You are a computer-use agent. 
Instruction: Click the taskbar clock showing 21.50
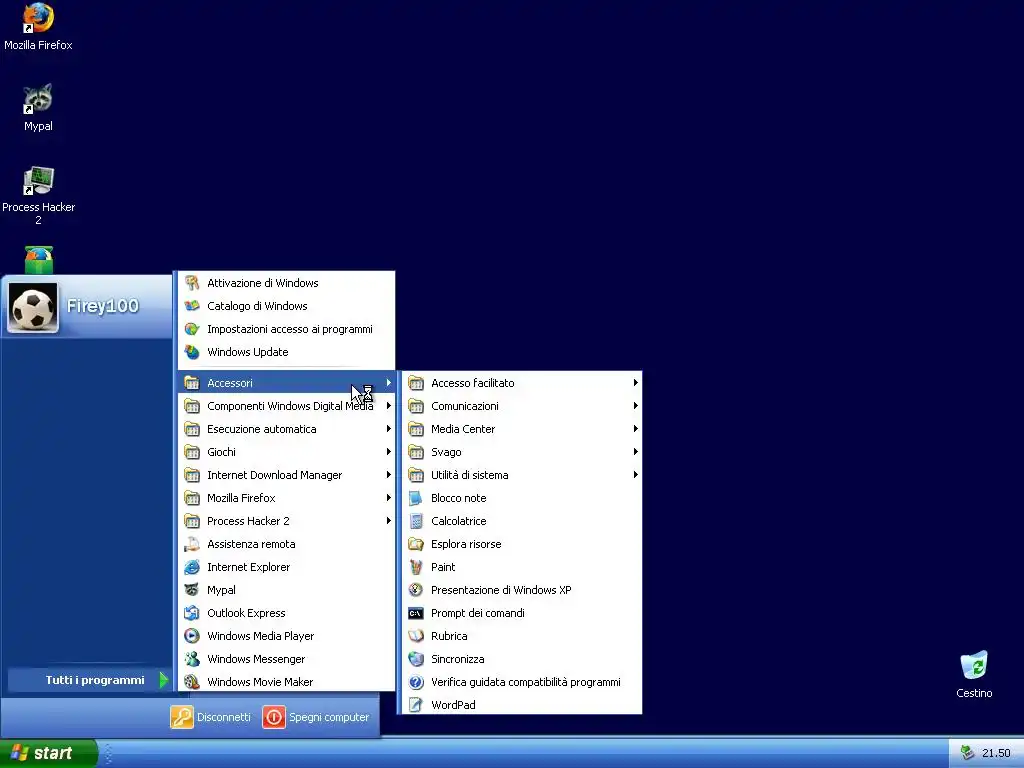coord(995,753)
